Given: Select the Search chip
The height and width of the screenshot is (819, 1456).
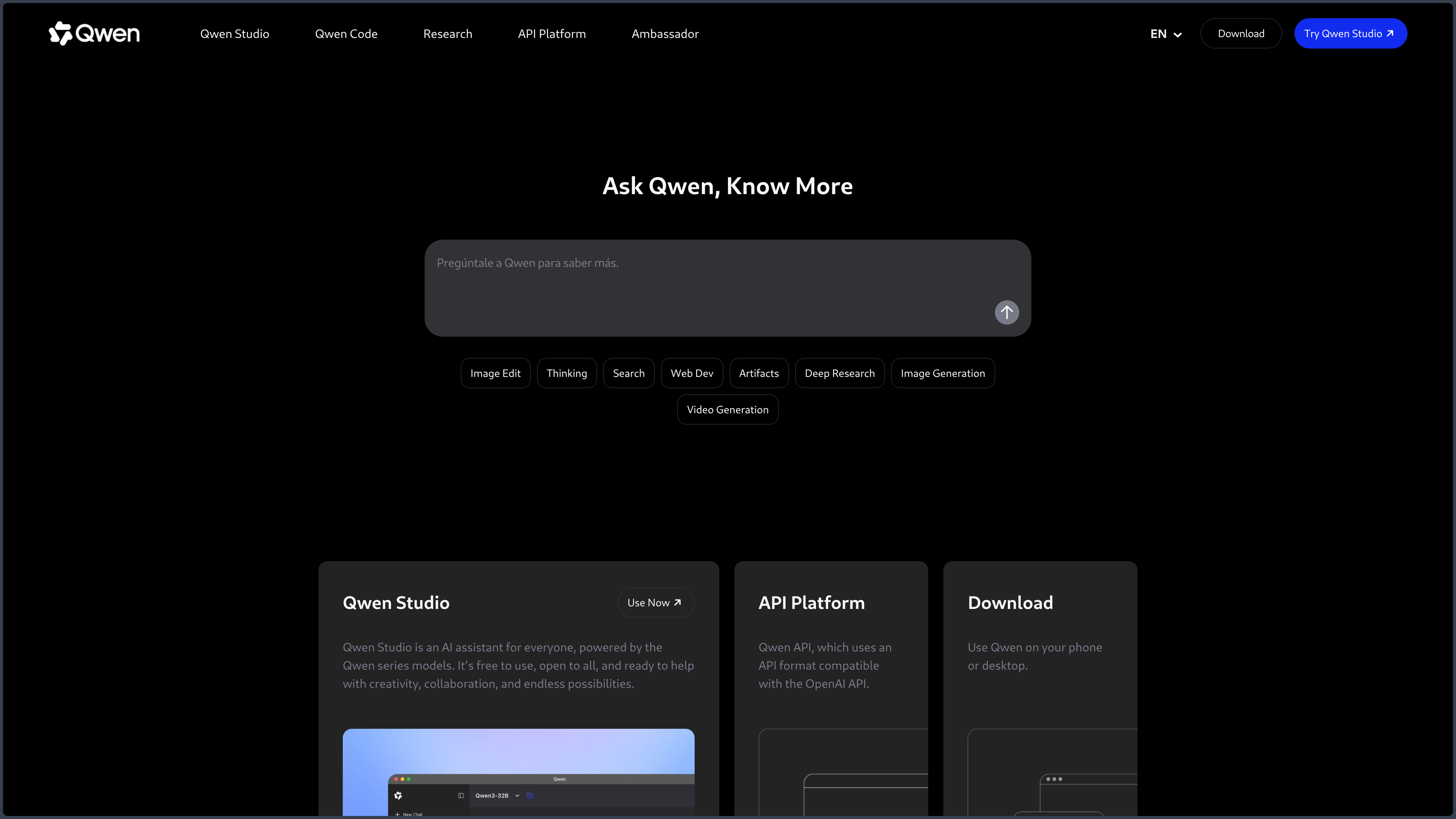Looking at the screenshot, I should (x=629, y=373).
